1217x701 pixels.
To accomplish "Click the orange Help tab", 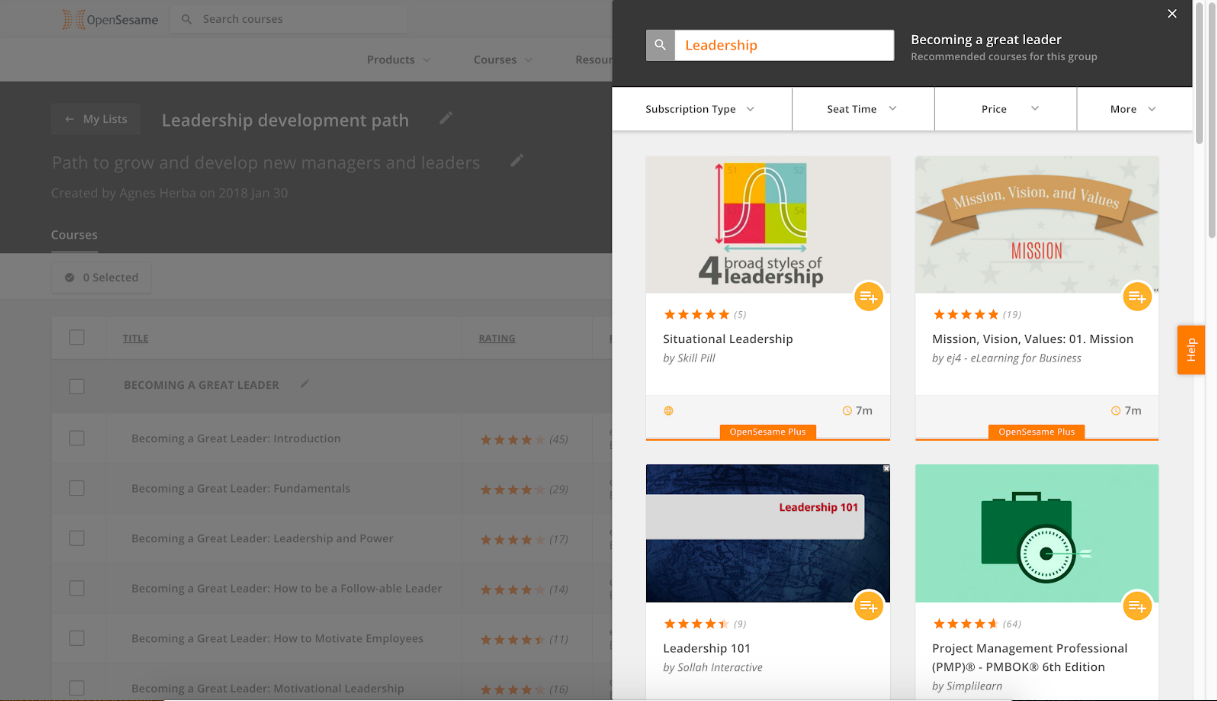I will 1191,350.
